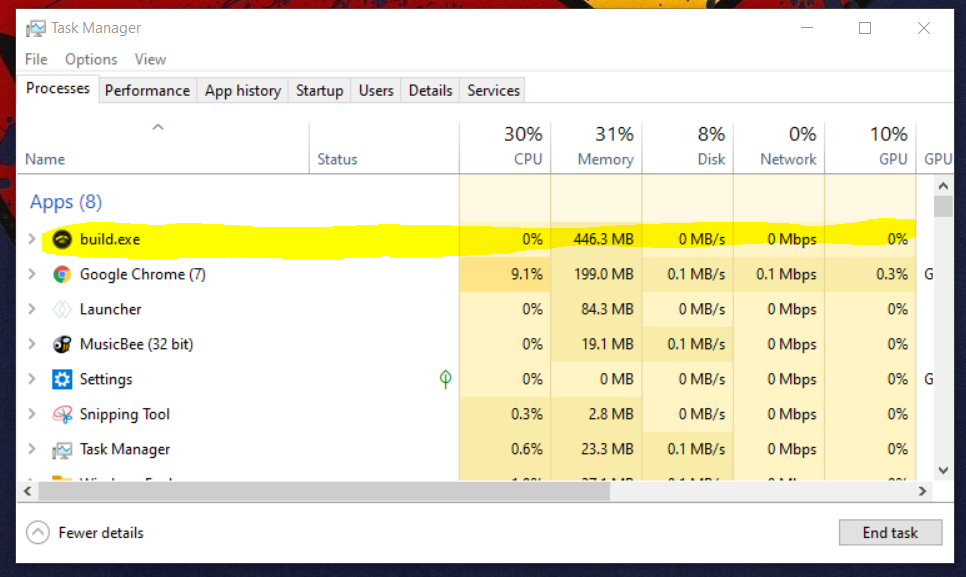Select the Processes tab
Image resolution: width=966 pixels, height=577 pixels.
tap(58, 89)
